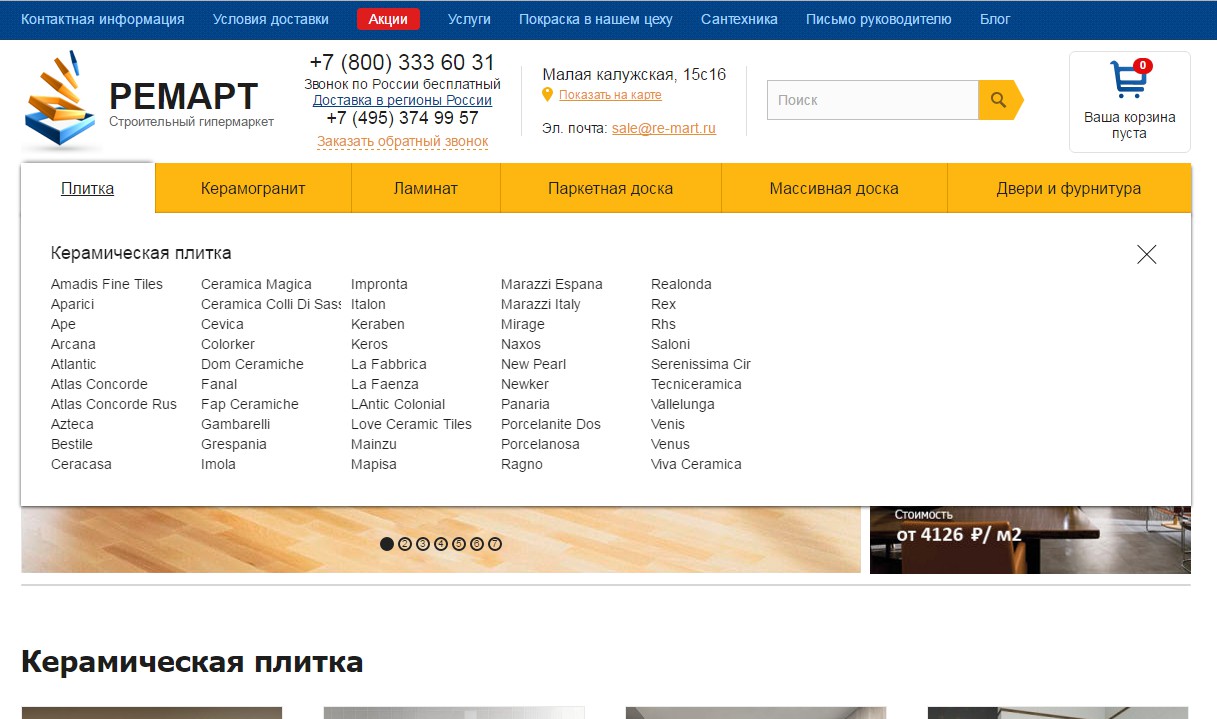Select slider dot number 4
The height and width of the screenshot is (719, 1217).
tap(441, 544)
